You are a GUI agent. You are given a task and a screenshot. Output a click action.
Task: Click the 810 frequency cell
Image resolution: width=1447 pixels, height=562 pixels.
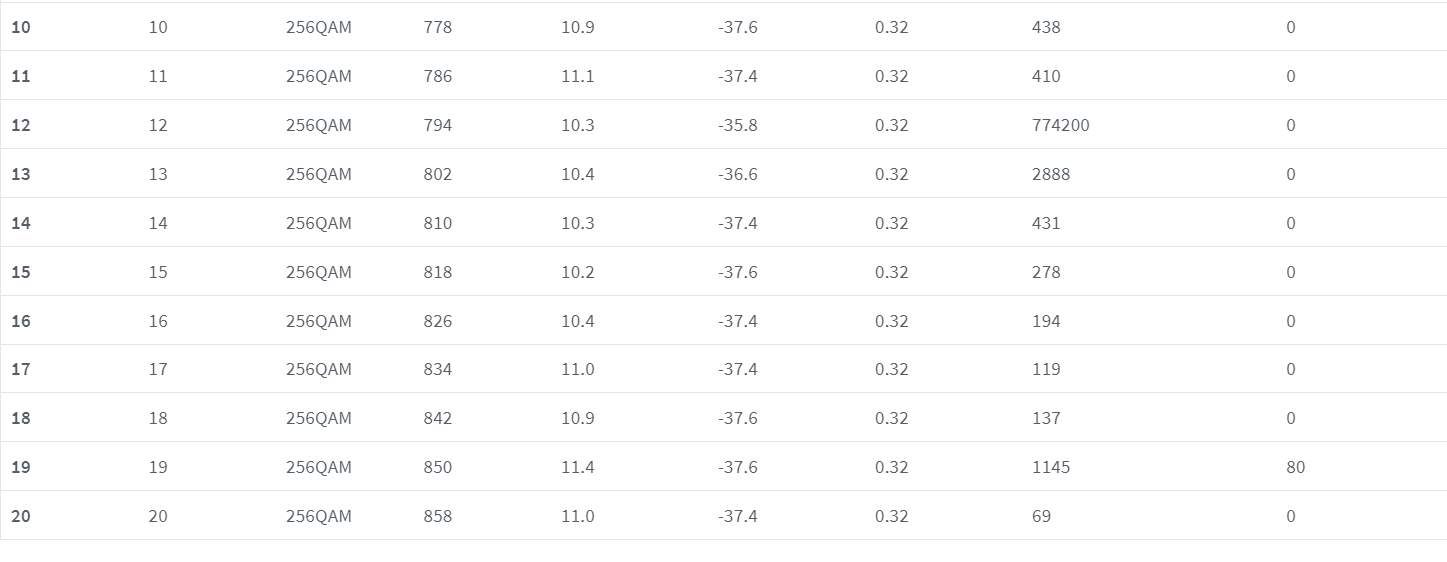437,223
